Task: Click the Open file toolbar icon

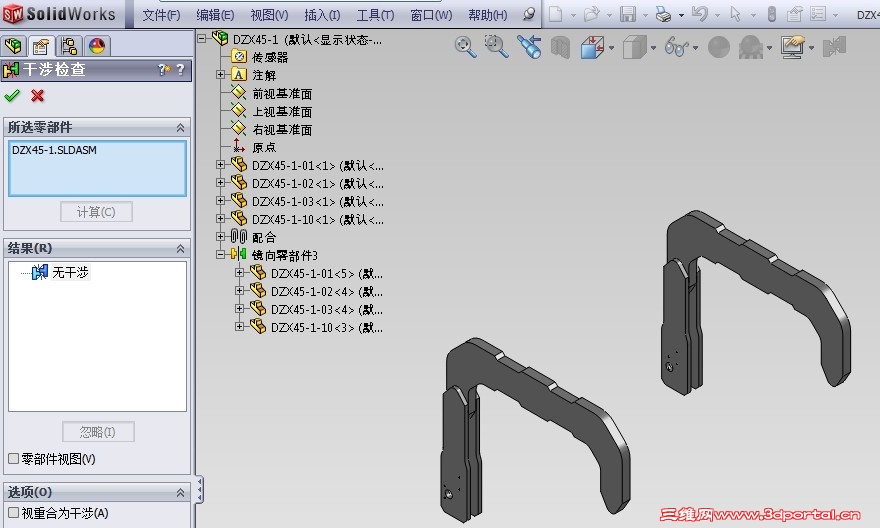Action: click(591, 14)
